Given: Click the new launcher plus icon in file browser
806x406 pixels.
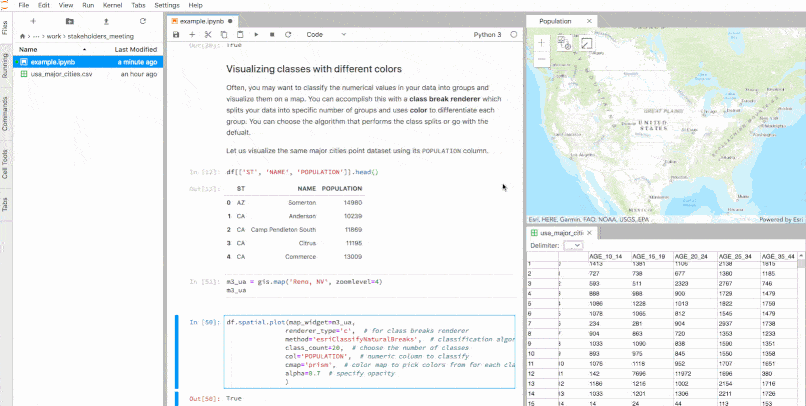Looking at the screenshot, I should tap(33, 21).
